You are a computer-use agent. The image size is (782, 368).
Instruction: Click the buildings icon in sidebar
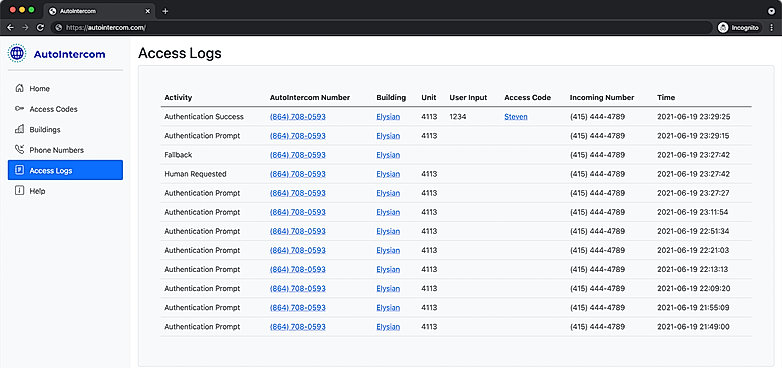(19, 129)
